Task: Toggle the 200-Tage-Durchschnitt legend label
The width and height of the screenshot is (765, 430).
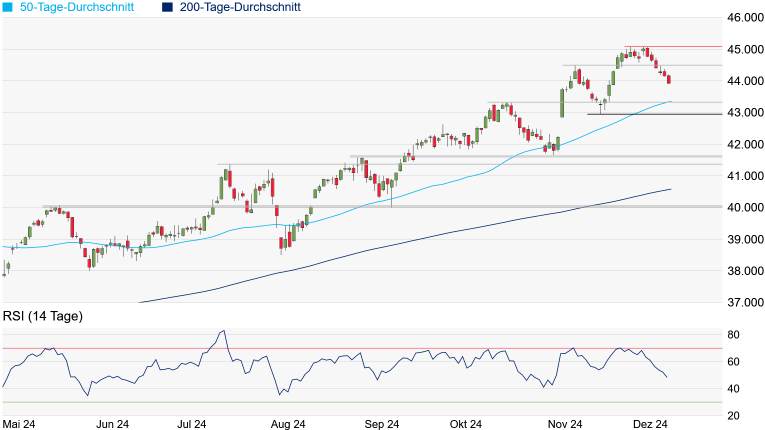Action: tap(239, 7)
